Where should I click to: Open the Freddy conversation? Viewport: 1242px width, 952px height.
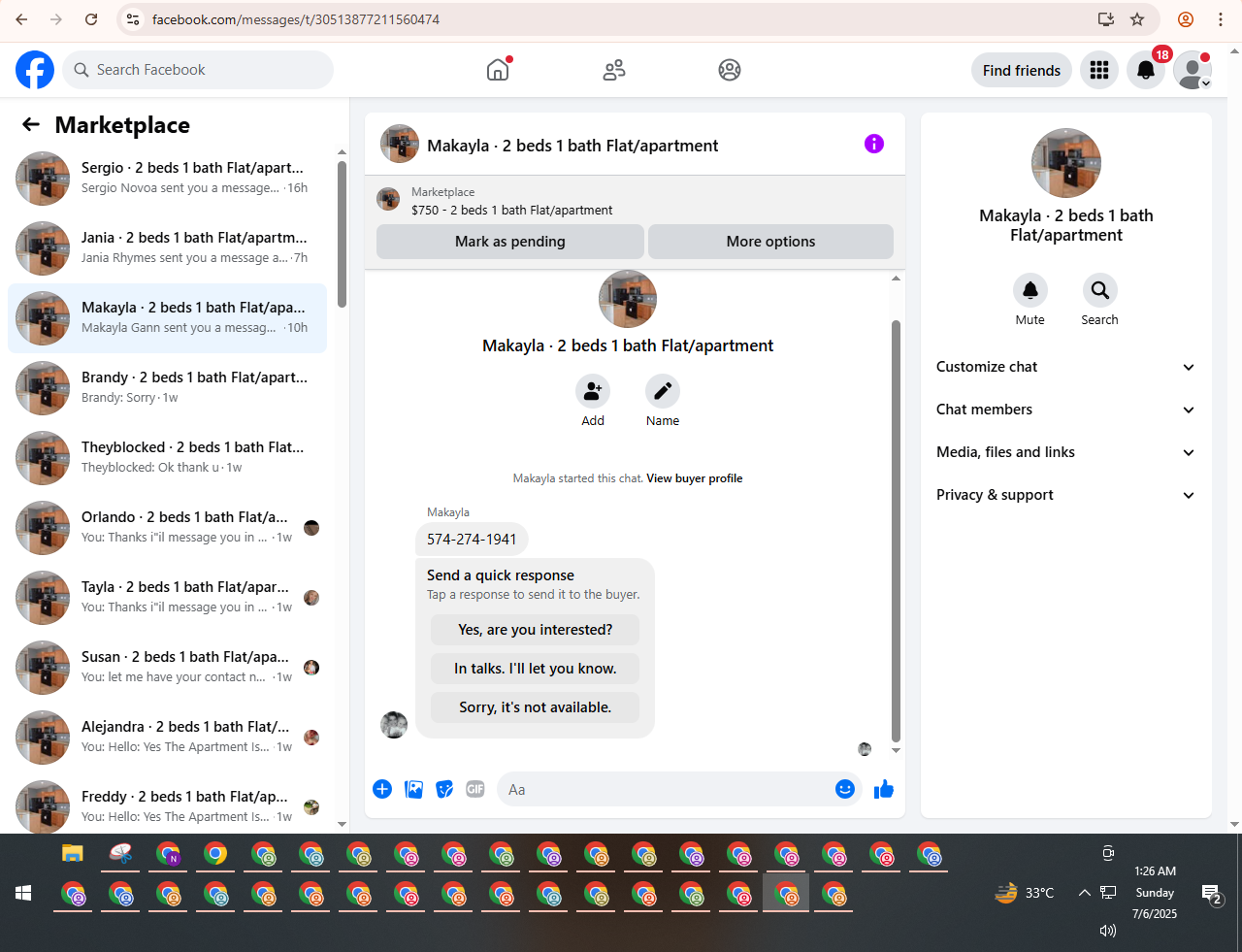pos(167,805)
